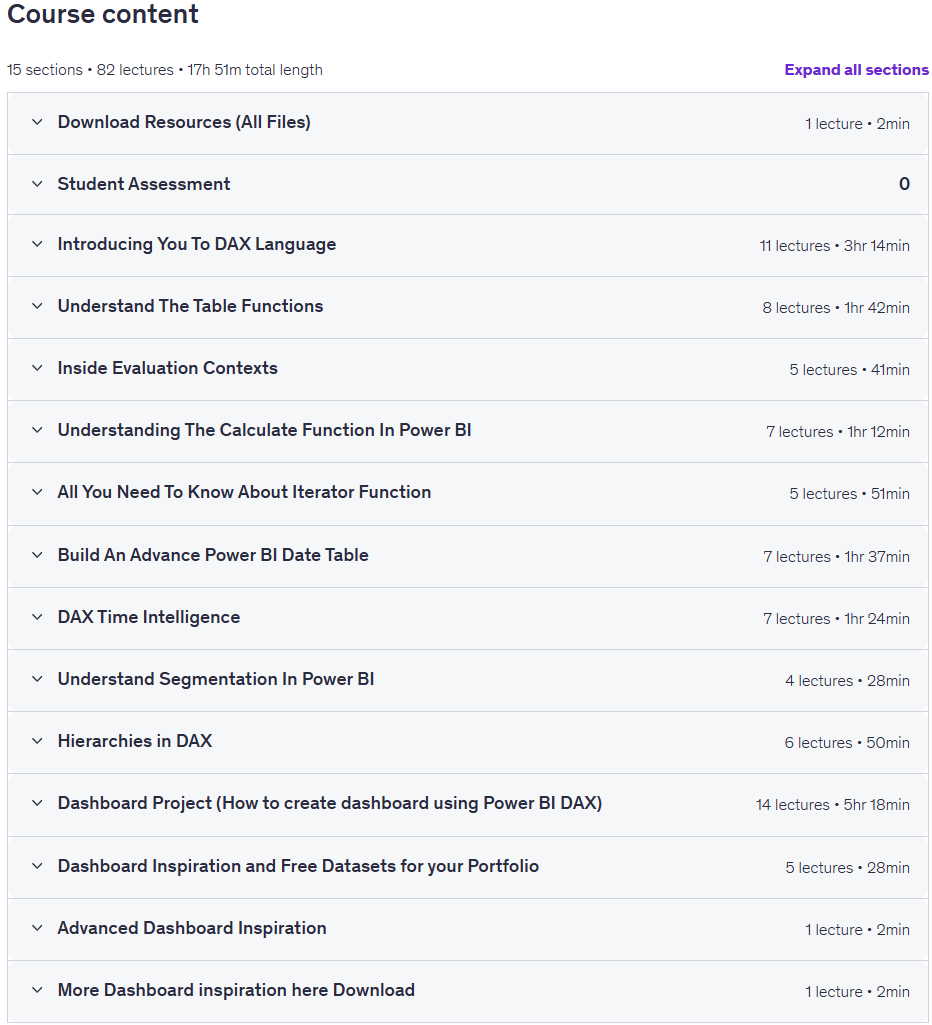Click the "14 lectures • 5hr 18min" duration
Viewport: 932px width, 1025px height.
click(x=833, y=805)
